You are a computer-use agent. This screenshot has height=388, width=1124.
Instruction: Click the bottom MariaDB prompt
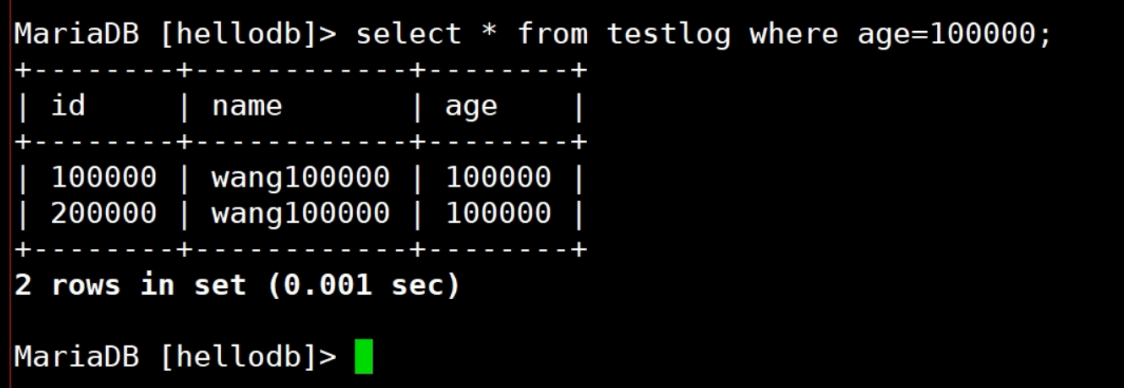(175, 356)
